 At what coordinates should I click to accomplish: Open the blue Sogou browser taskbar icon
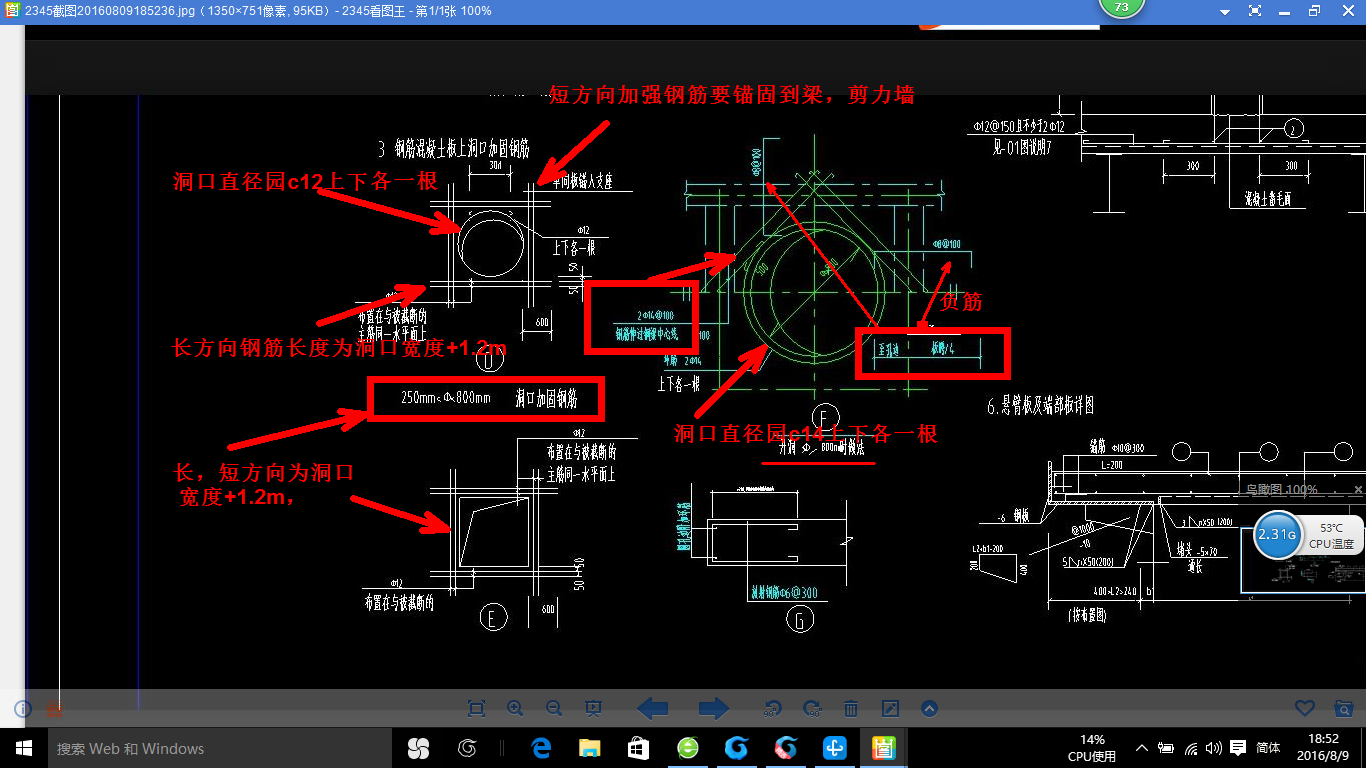coord(736,748)
